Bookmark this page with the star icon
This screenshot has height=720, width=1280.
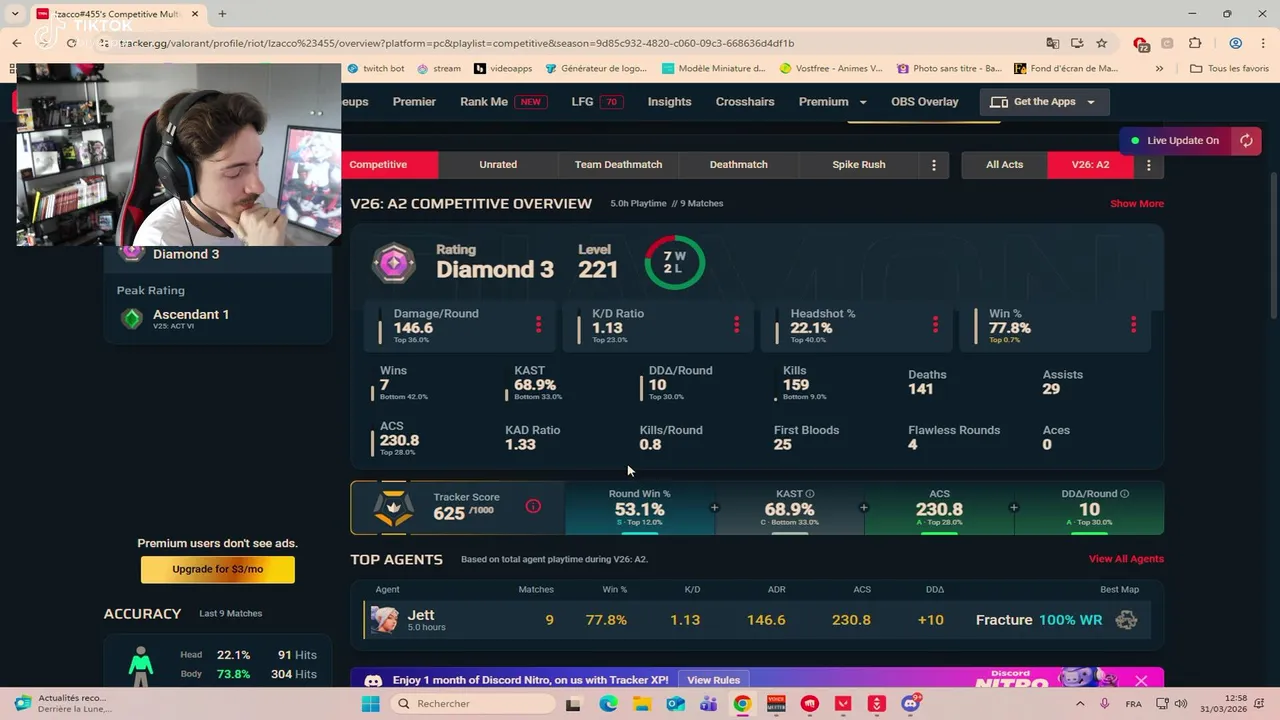point(1101,43)
